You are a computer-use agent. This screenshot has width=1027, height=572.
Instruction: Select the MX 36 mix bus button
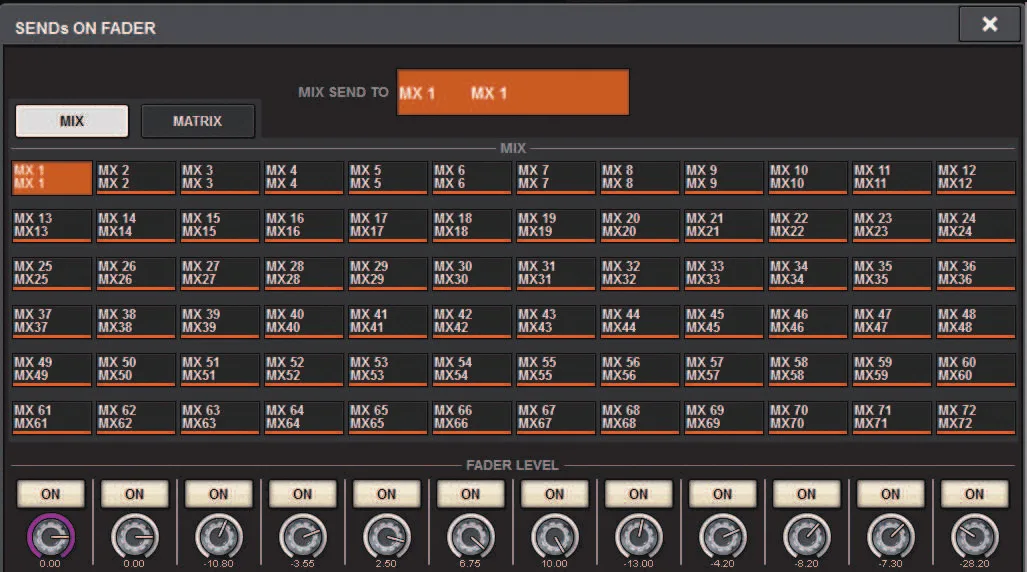coord(975,273)
